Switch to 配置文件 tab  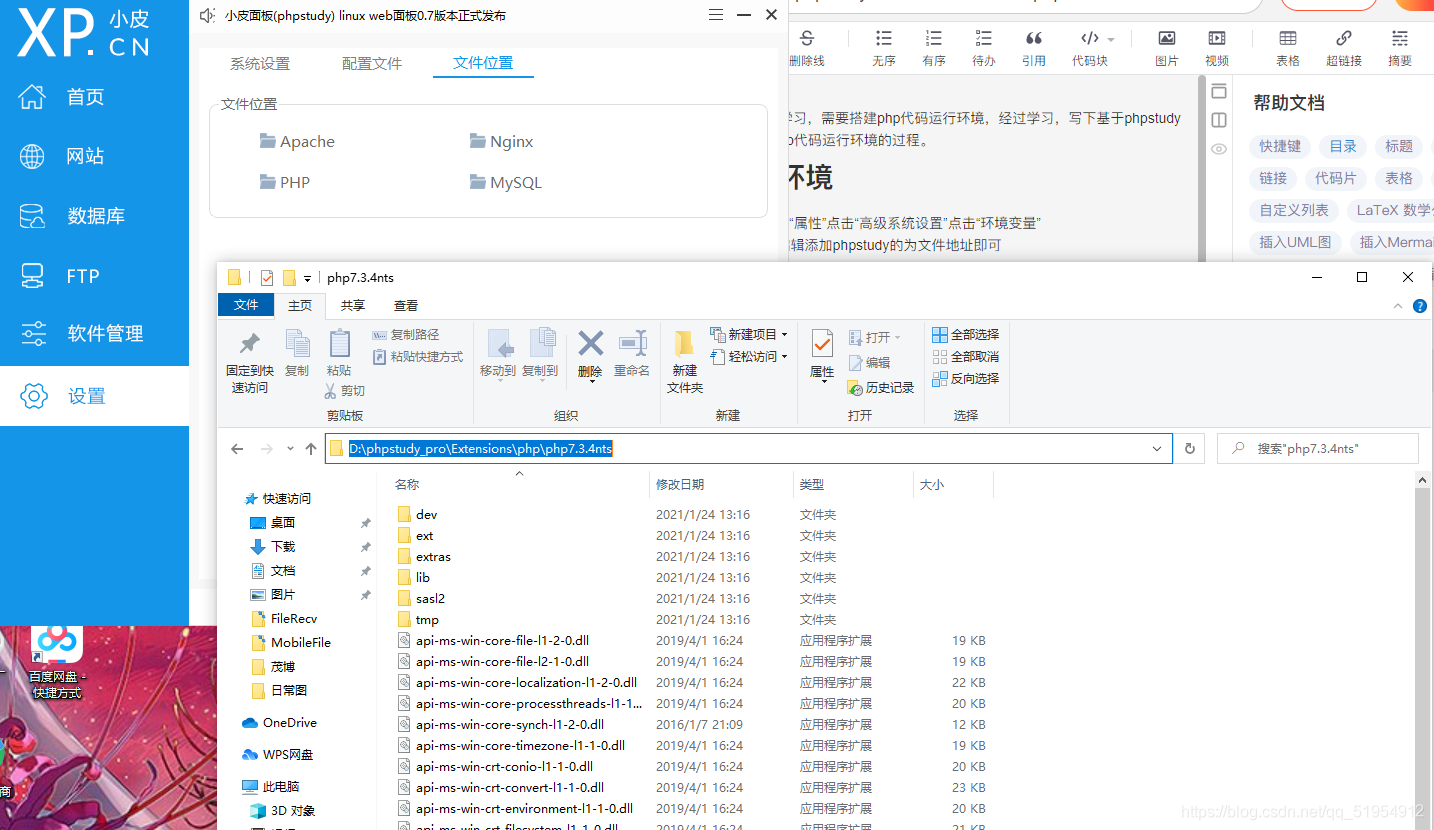(x=372, y=63)
